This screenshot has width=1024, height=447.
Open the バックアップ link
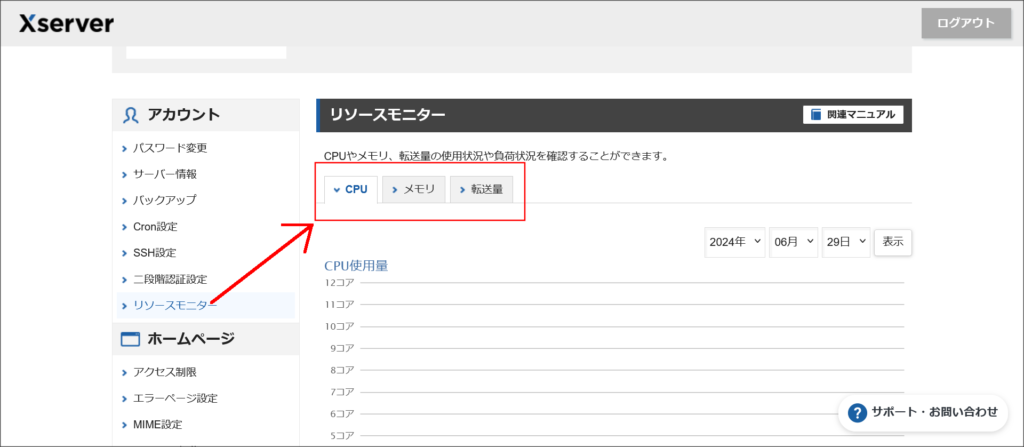(165, 200)
